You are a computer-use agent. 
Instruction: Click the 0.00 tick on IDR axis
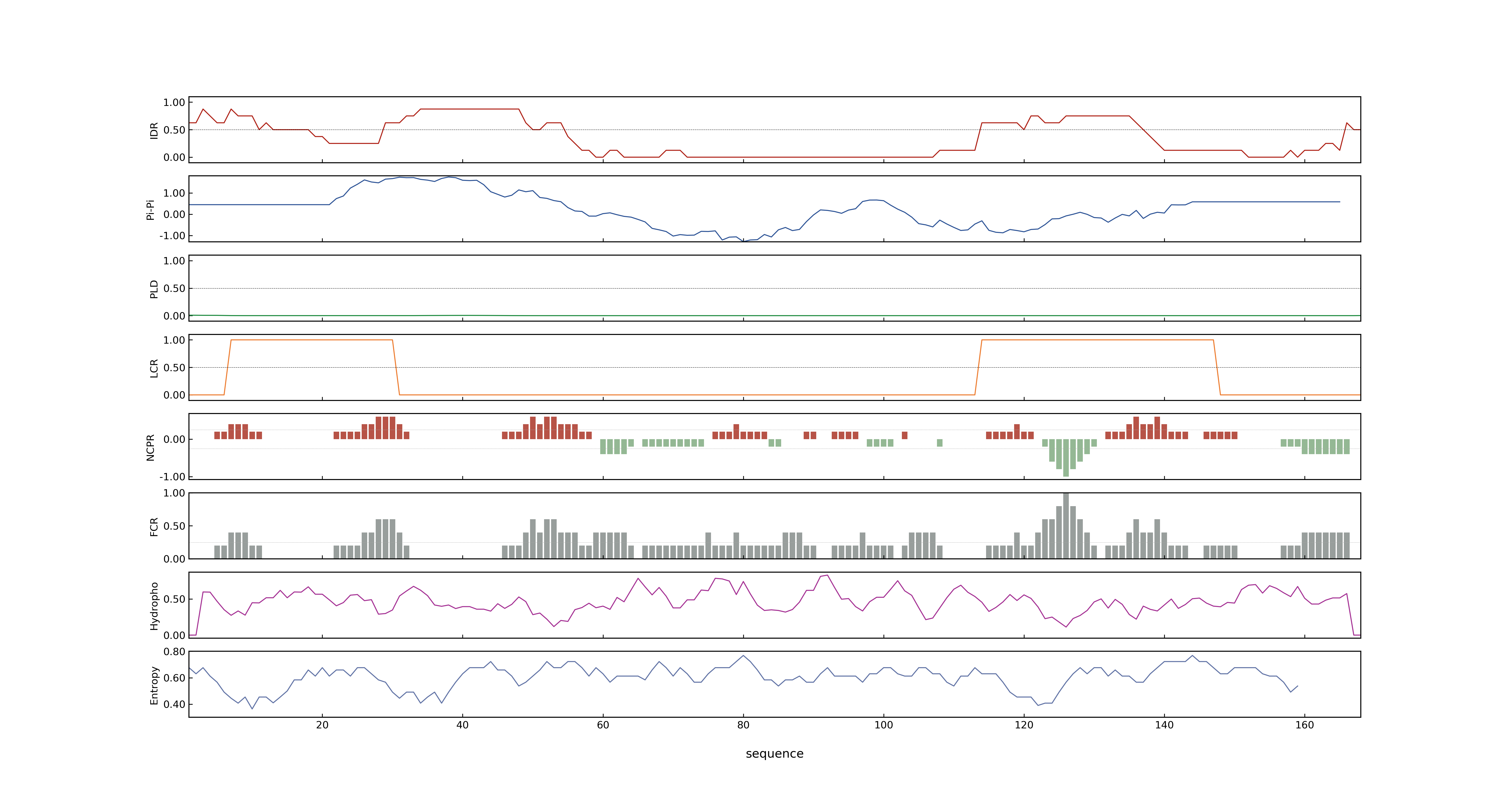[174, 157]
